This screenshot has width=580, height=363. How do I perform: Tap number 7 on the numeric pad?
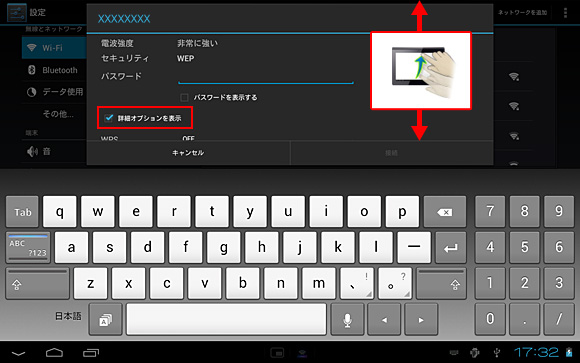pos(490,212)
